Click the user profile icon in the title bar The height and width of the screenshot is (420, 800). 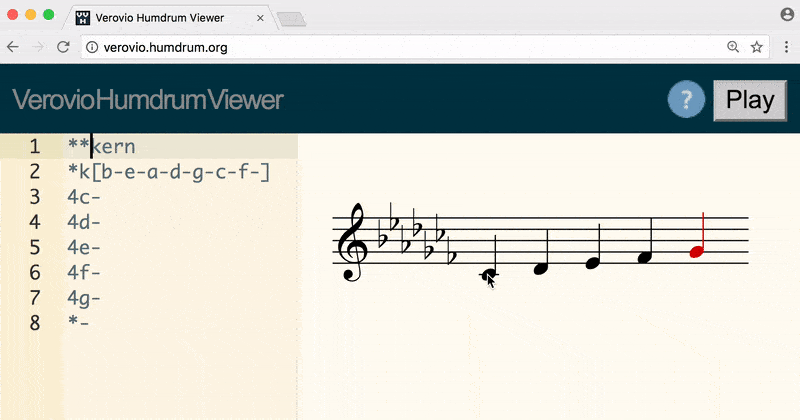[x=787, y=14]
